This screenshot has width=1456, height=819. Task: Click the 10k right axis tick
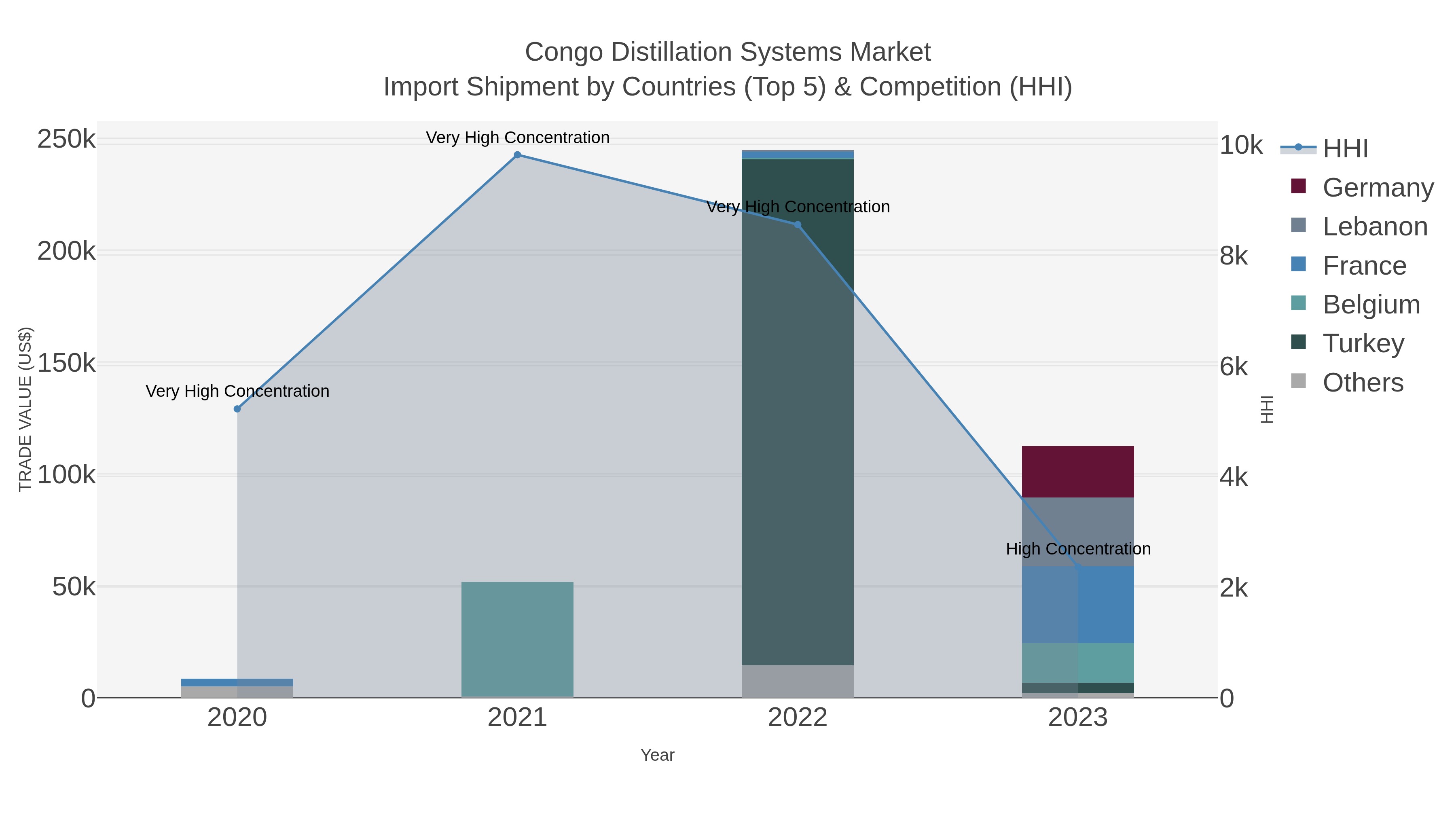tap(1241, 145)
